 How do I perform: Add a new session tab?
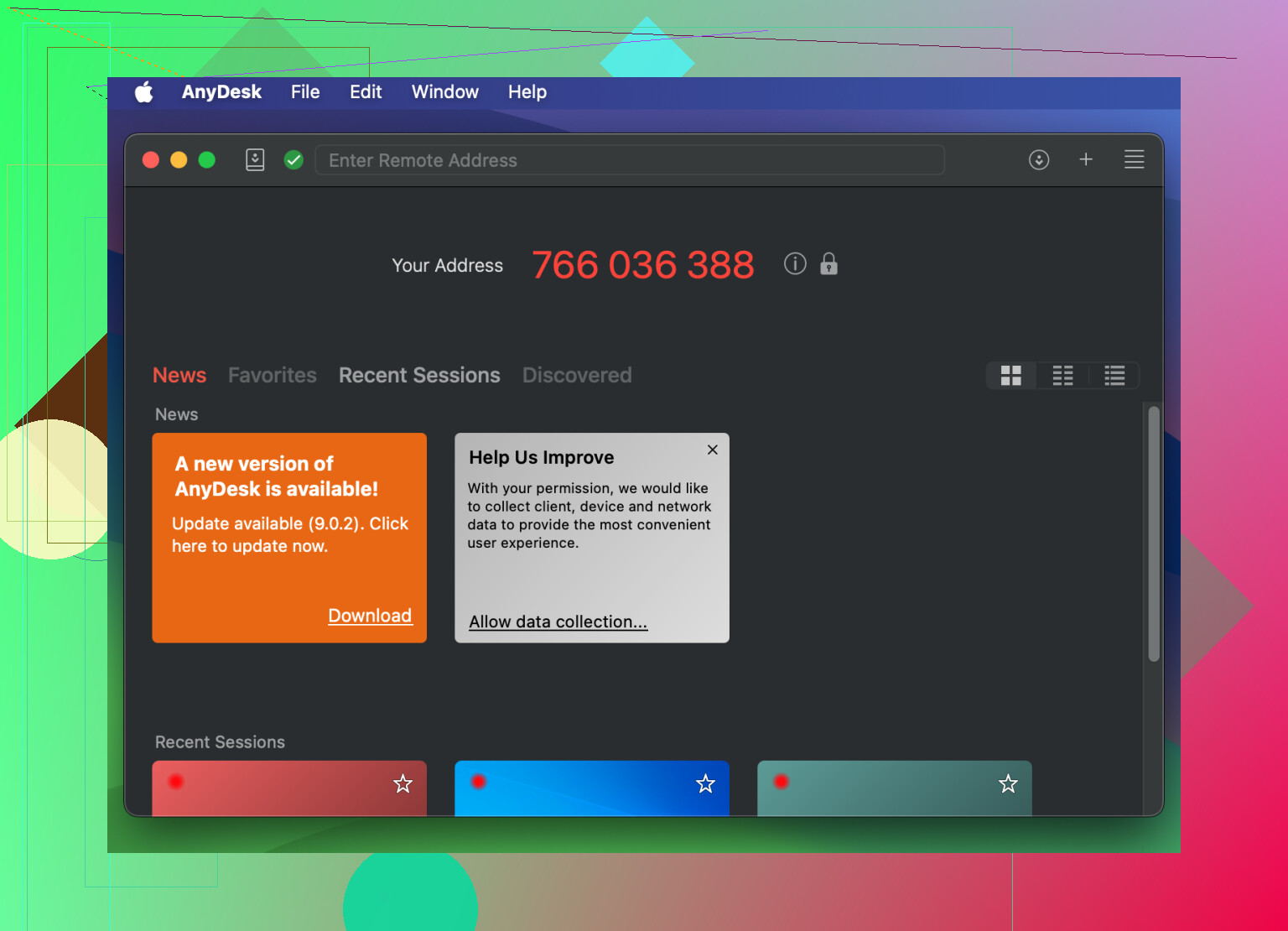click(1086, 159)
